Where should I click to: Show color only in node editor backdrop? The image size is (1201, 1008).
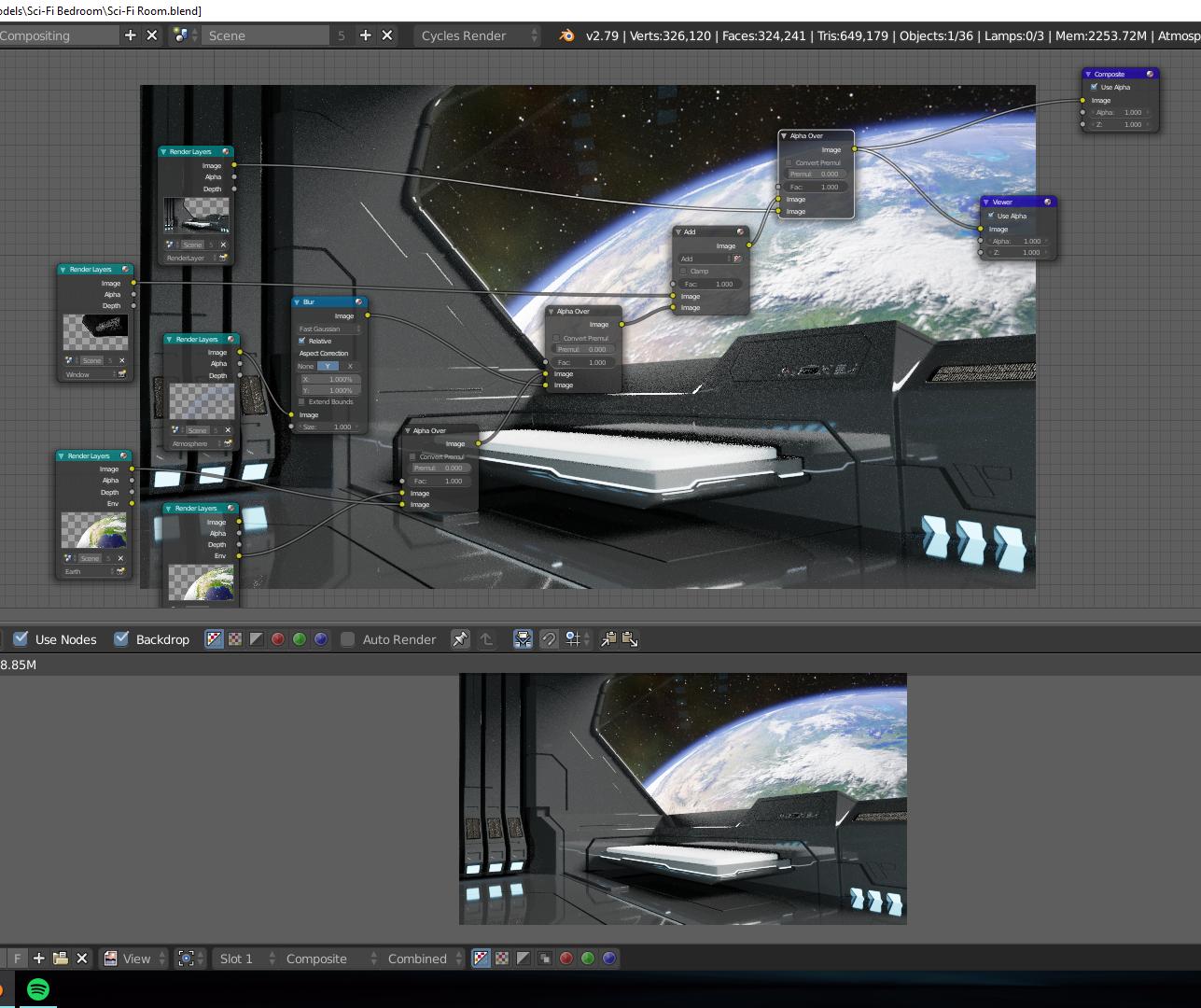[235, 639]
